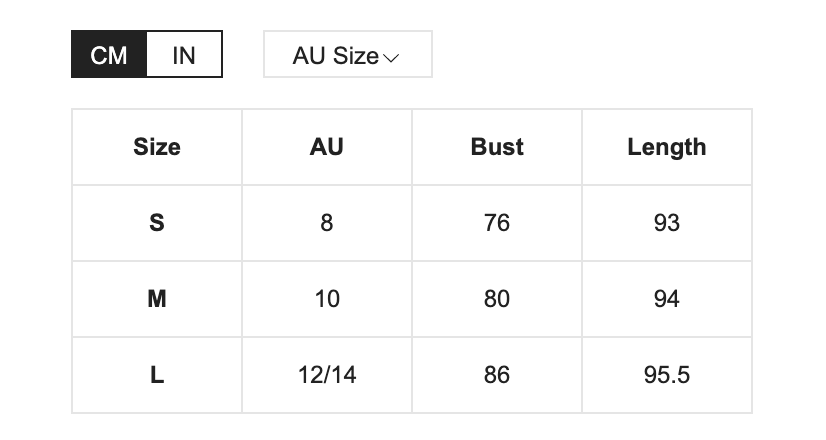The width and height of the screenshot is (826, 440).
Task: Click the AU column header
Action: point(327,147)
